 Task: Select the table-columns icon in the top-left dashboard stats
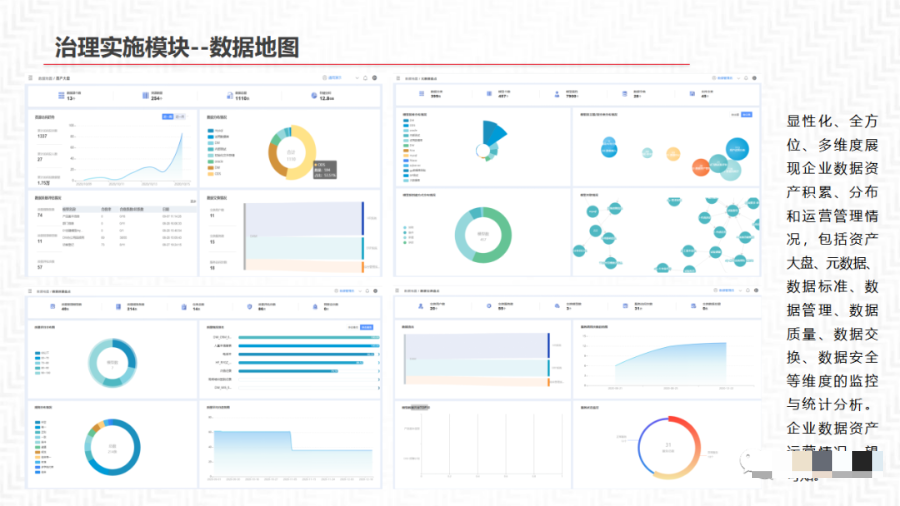[x=146, y=96]
